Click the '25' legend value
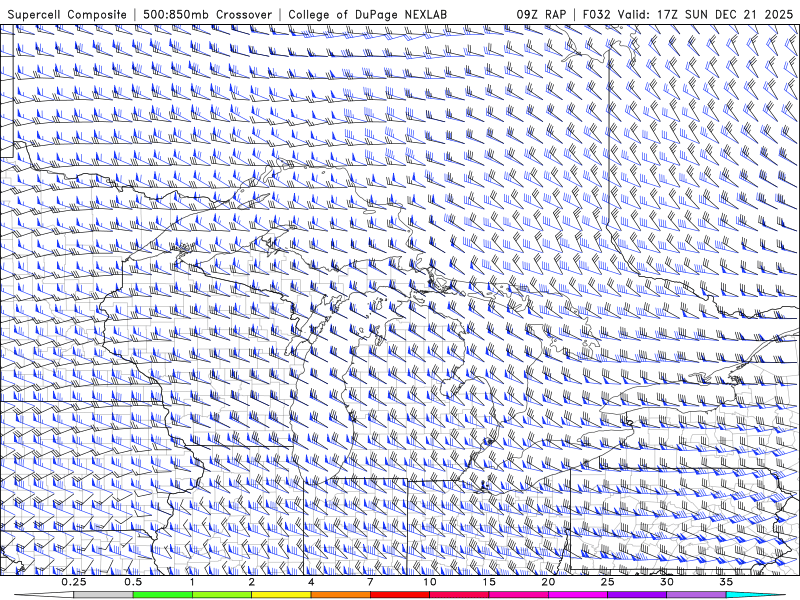800x600 pixels. tap(607, 582)
